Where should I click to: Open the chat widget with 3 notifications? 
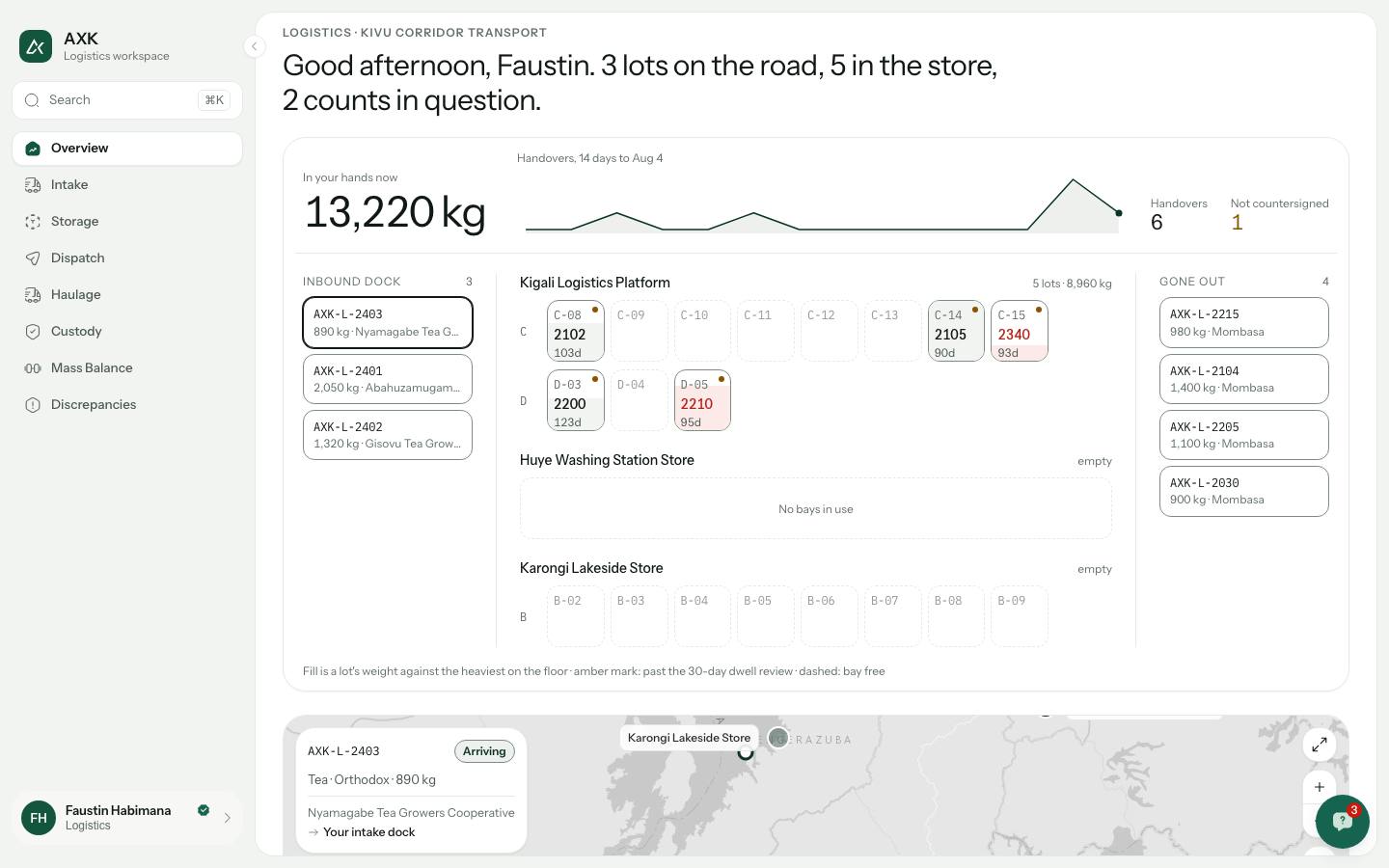point(1342,822)
